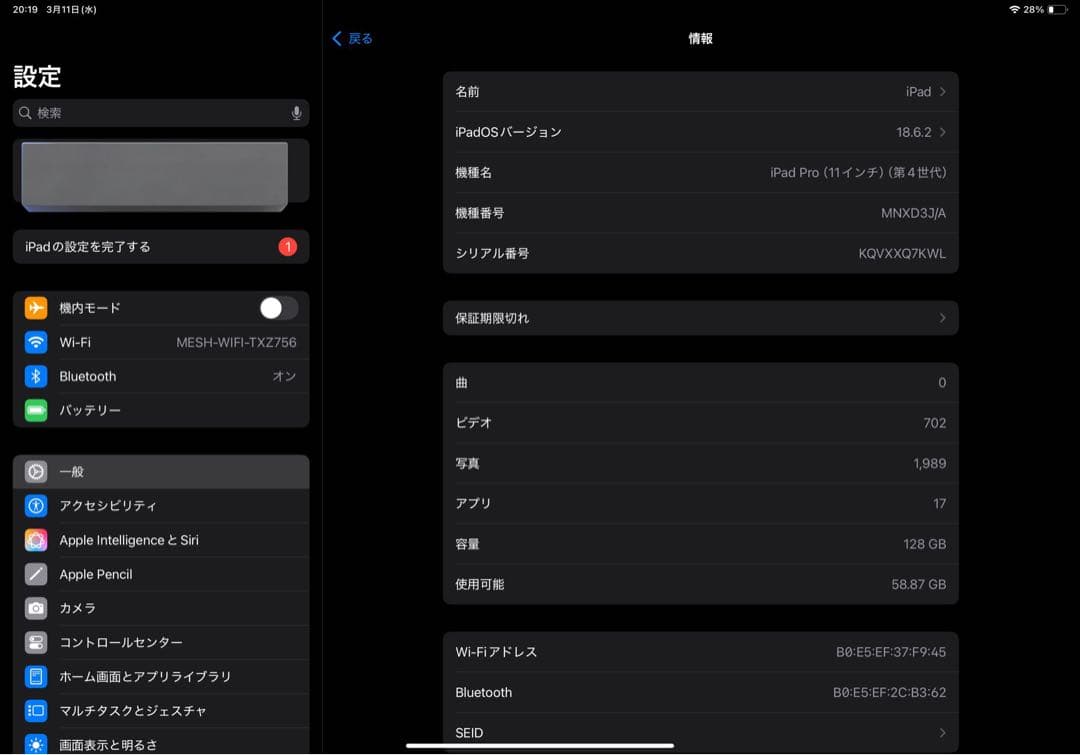The image size is (1080, 755).
Task: Open iPadOSバージョン 18.6.2 chevron
Action: pyautogui.click(x=942, y=132)
